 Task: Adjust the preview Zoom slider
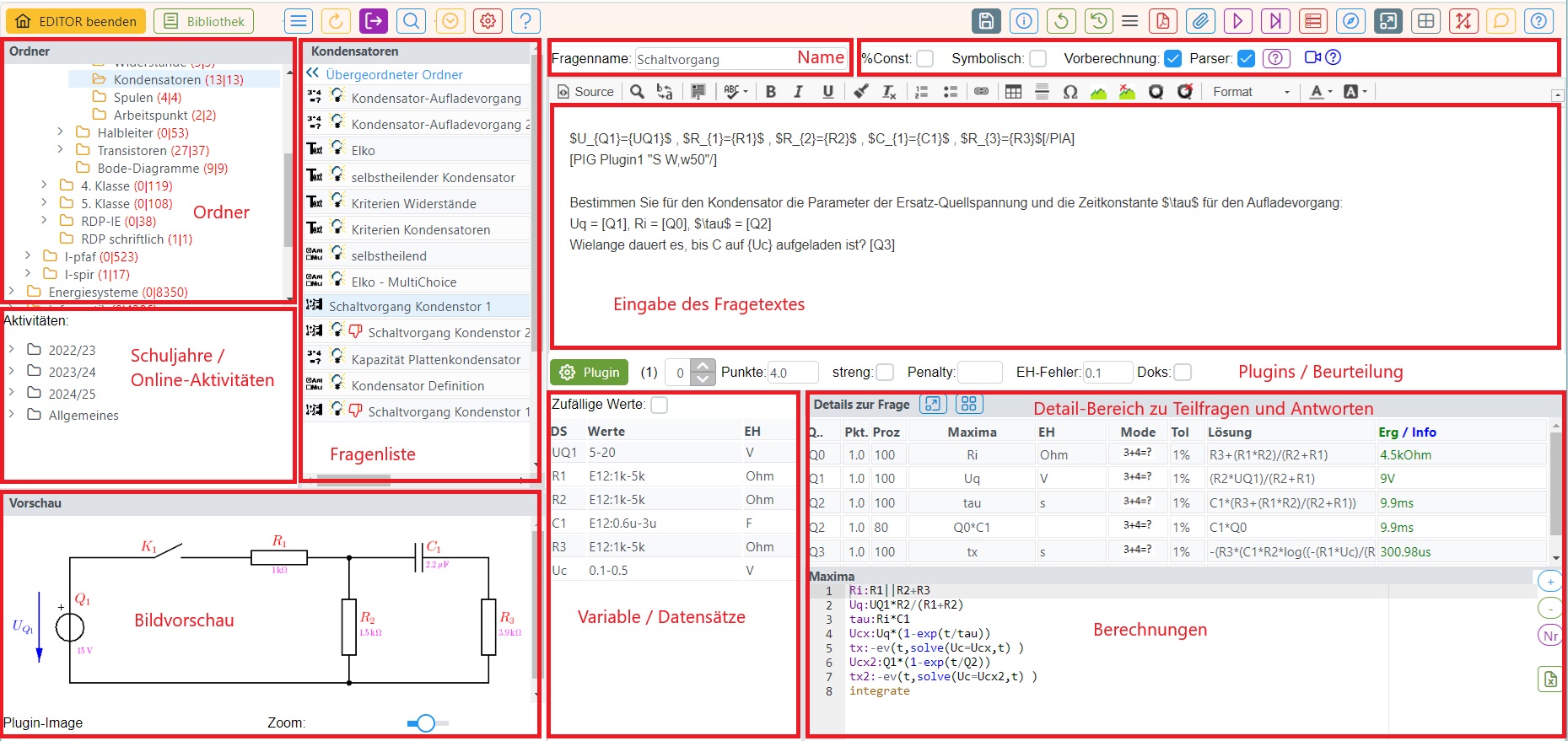click(x=426, y=722)
